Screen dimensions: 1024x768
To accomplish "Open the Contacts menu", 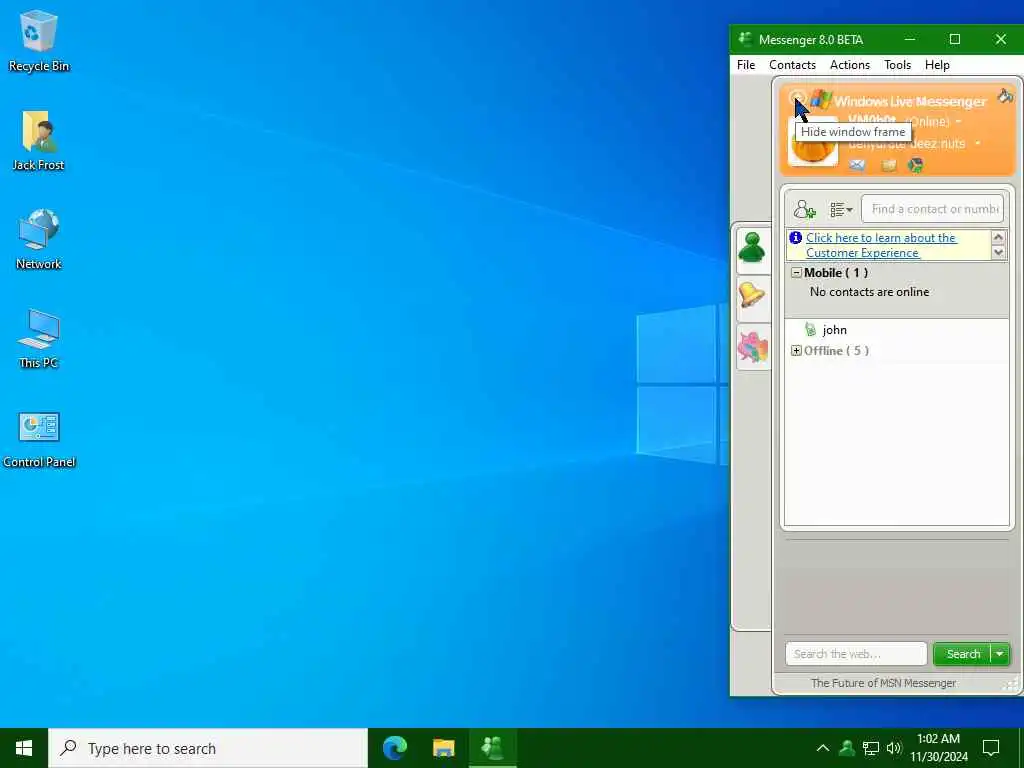I will click(792, 65).
